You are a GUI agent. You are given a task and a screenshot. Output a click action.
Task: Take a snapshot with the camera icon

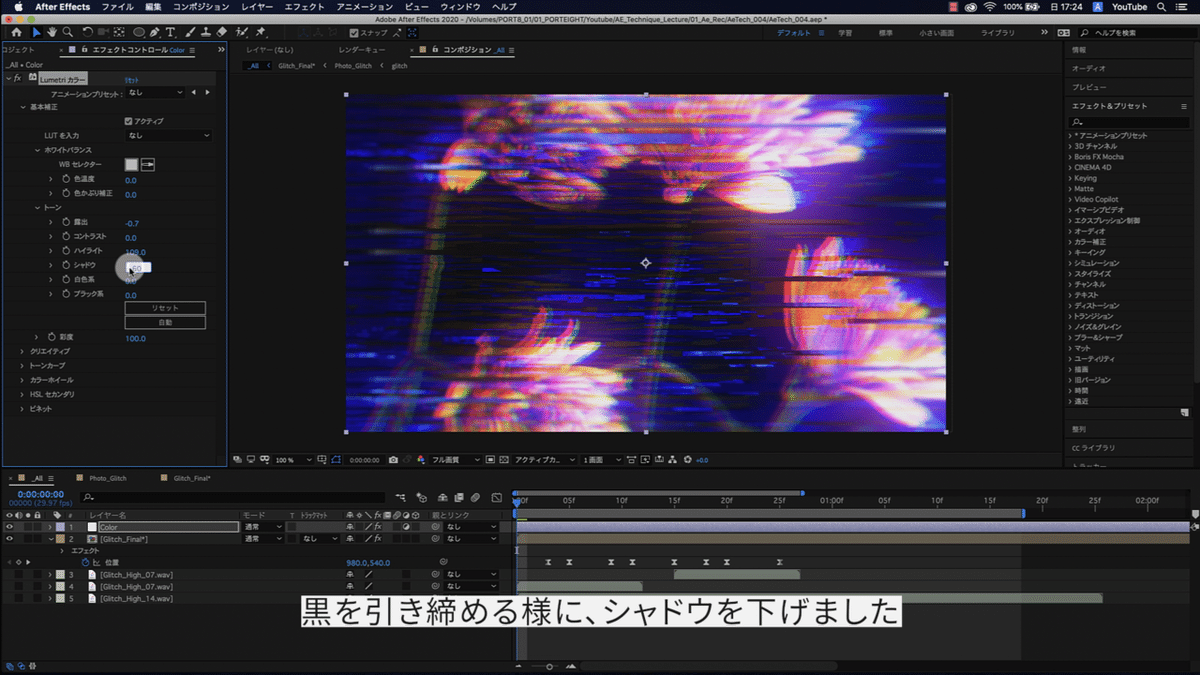[393, 460]
